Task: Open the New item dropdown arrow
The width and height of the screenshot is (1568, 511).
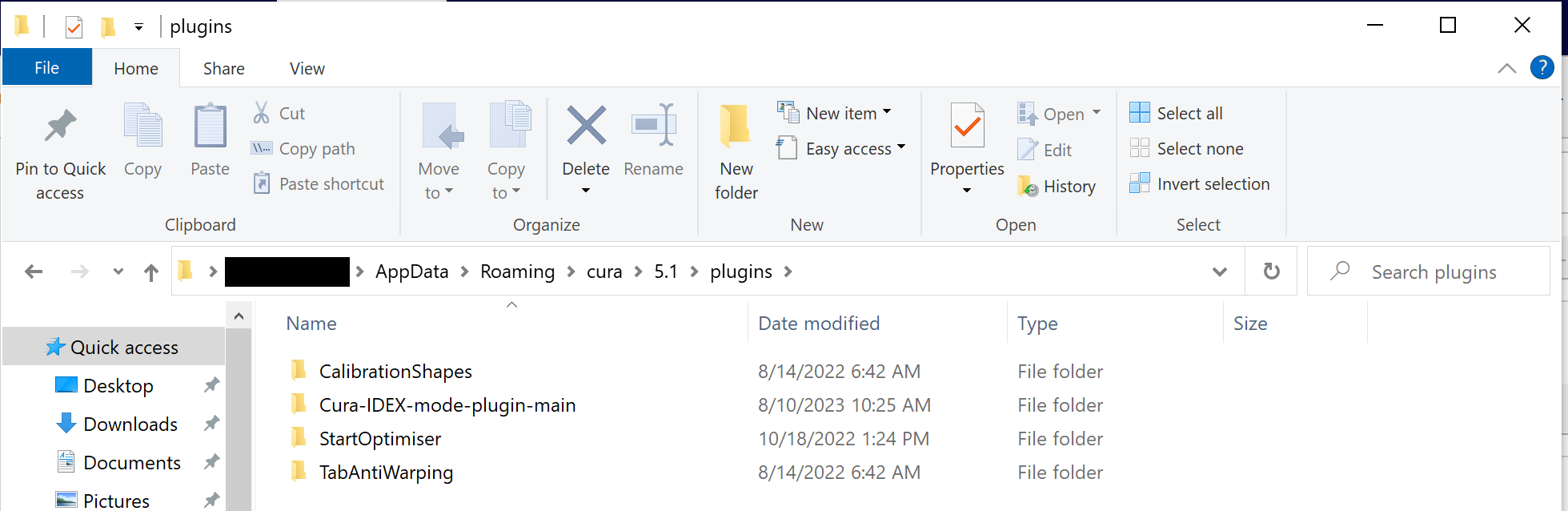Action: (888, 112)
